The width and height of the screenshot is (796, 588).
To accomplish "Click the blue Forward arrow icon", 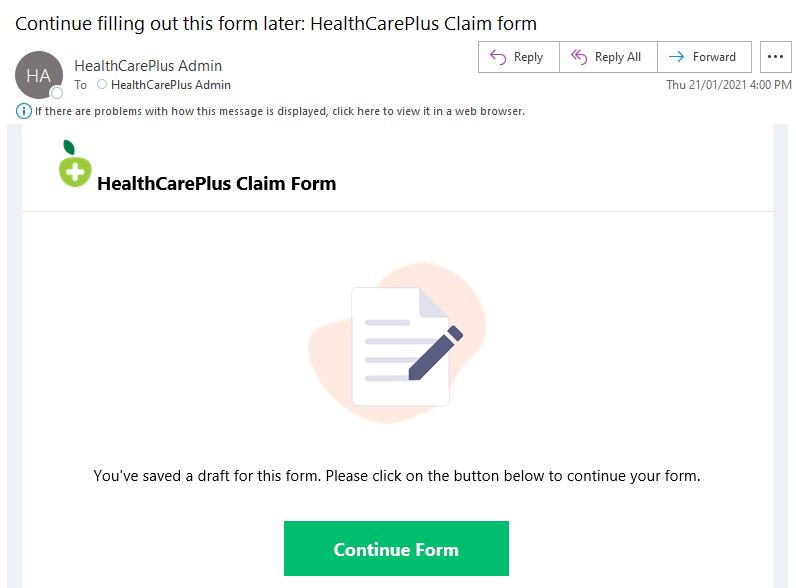I will tap(676, 57).
